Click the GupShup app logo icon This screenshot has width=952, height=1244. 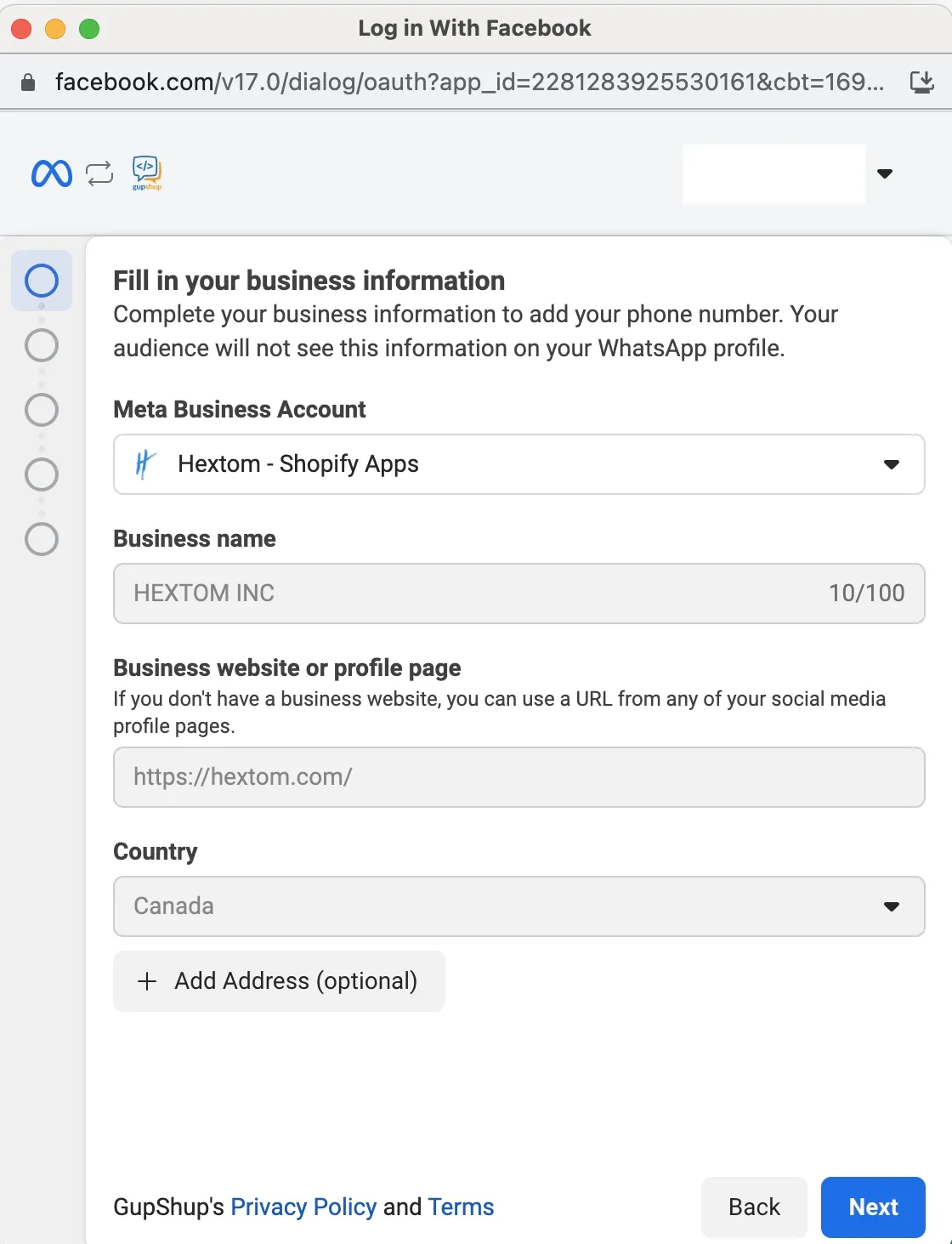click(146, 173)
